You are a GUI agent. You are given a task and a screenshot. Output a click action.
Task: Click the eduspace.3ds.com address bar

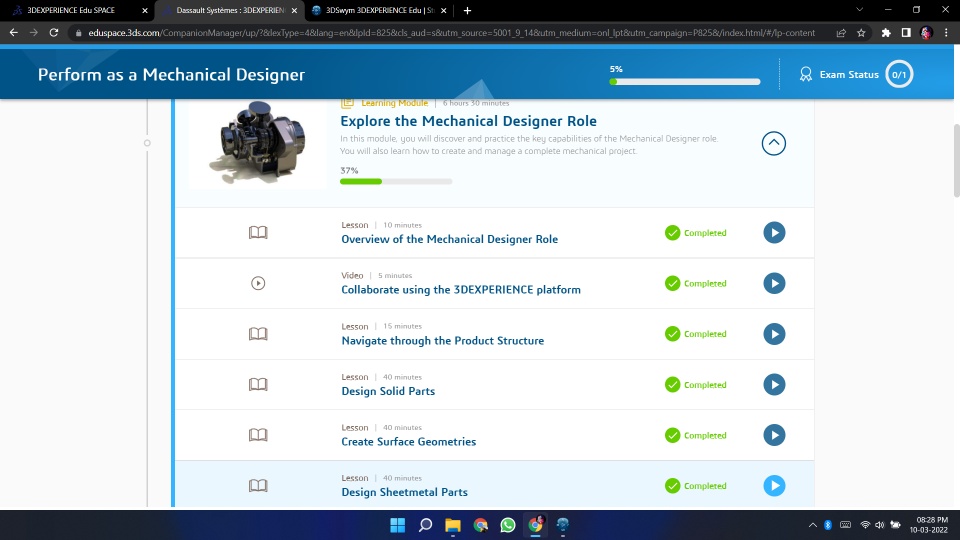[x=451, y=32]
